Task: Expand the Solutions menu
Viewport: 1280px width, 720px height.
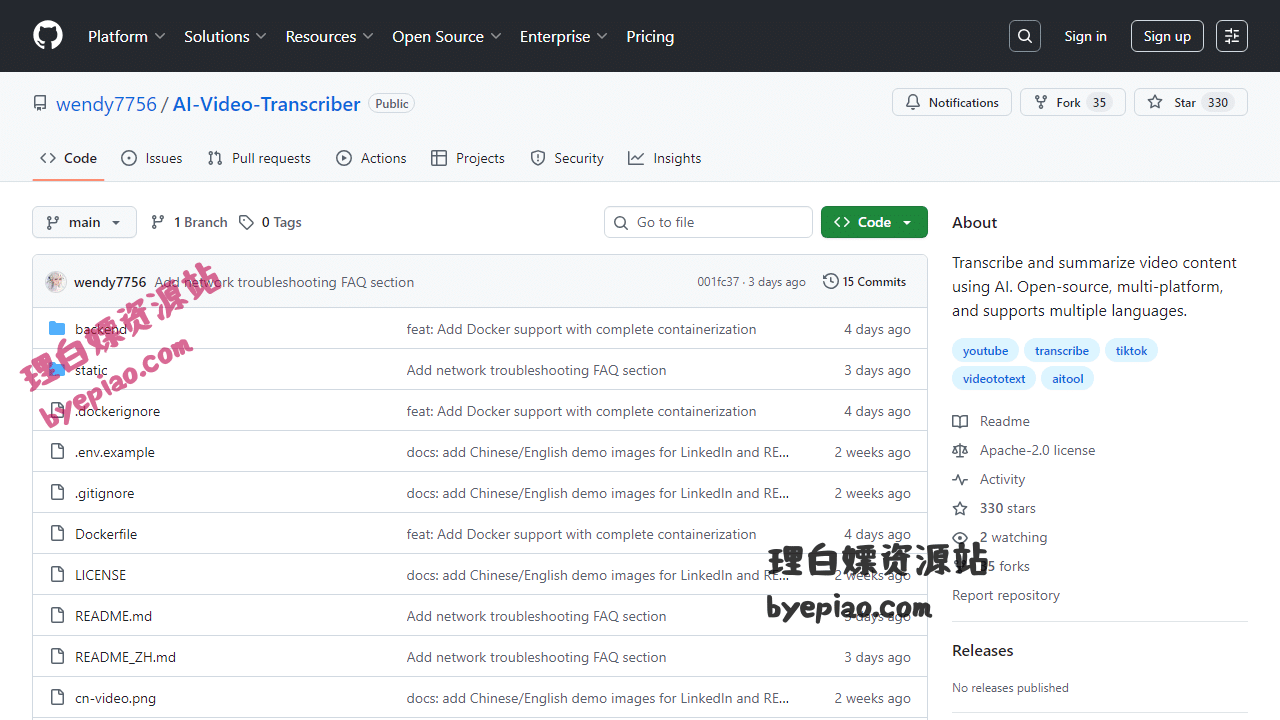Action: [225, 36]
